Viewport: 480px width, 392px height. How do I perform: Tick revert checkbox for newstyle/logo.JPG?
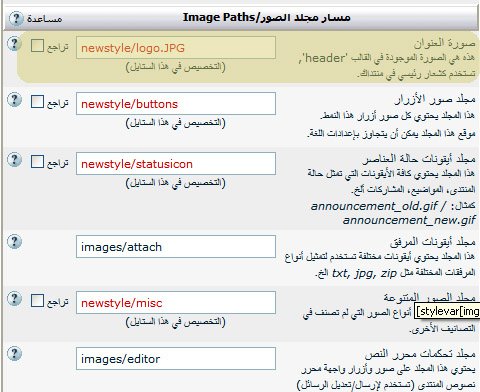(37, 46)
